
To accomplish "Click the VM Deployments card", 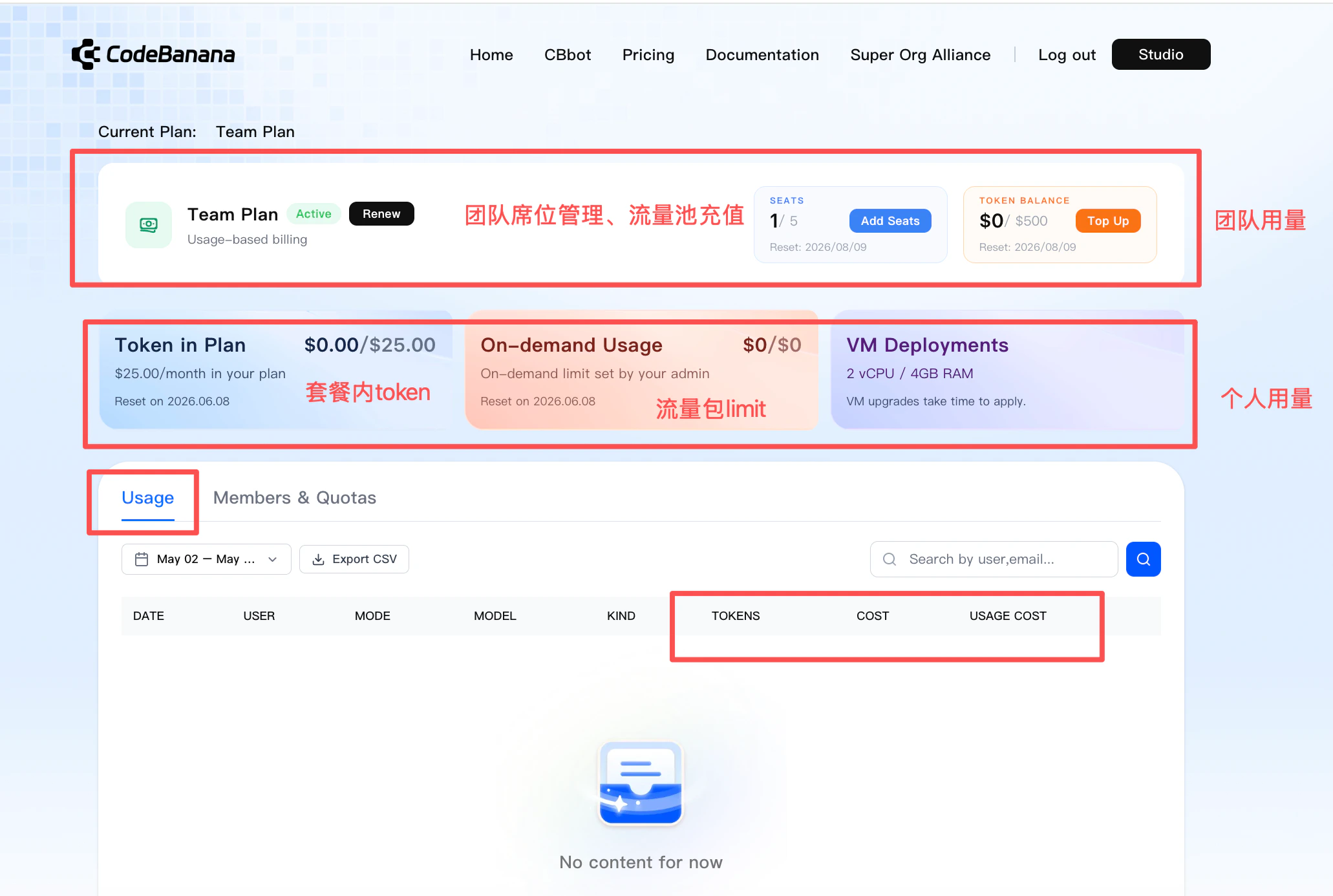I will 1008,370.
